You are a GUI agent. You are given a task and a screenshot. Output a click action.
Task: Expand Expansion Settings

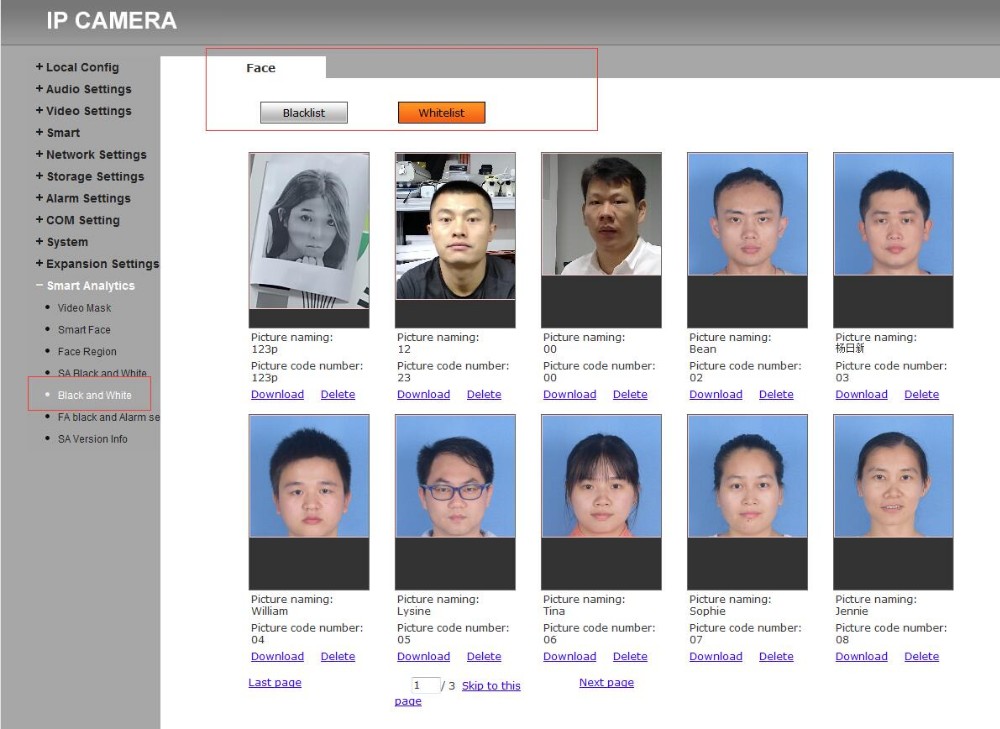(98, 263)
